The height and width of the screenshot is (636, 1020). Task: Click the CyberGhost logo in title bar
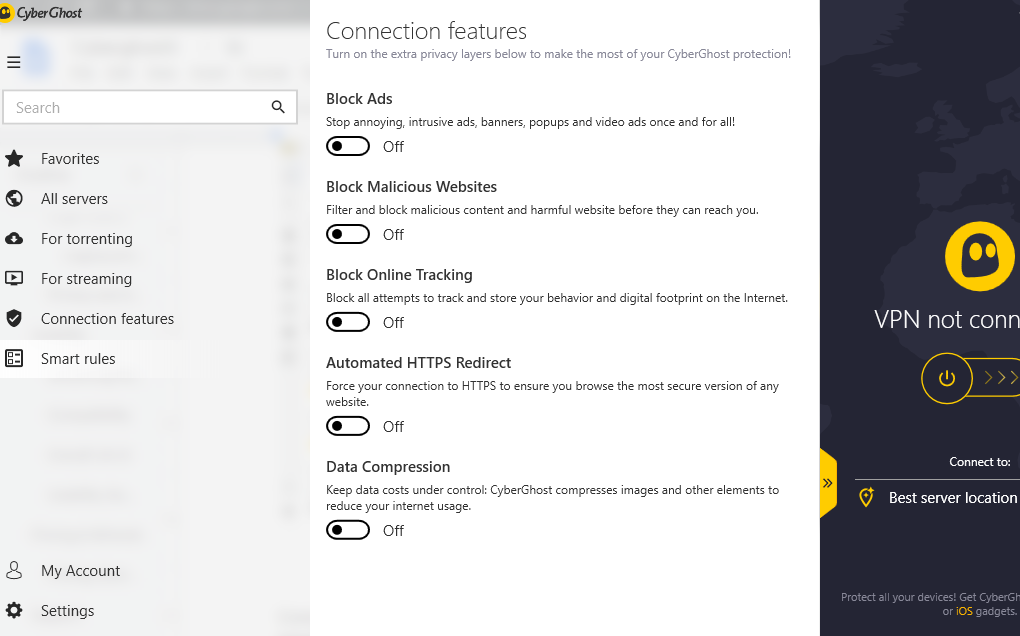(42, 12)
